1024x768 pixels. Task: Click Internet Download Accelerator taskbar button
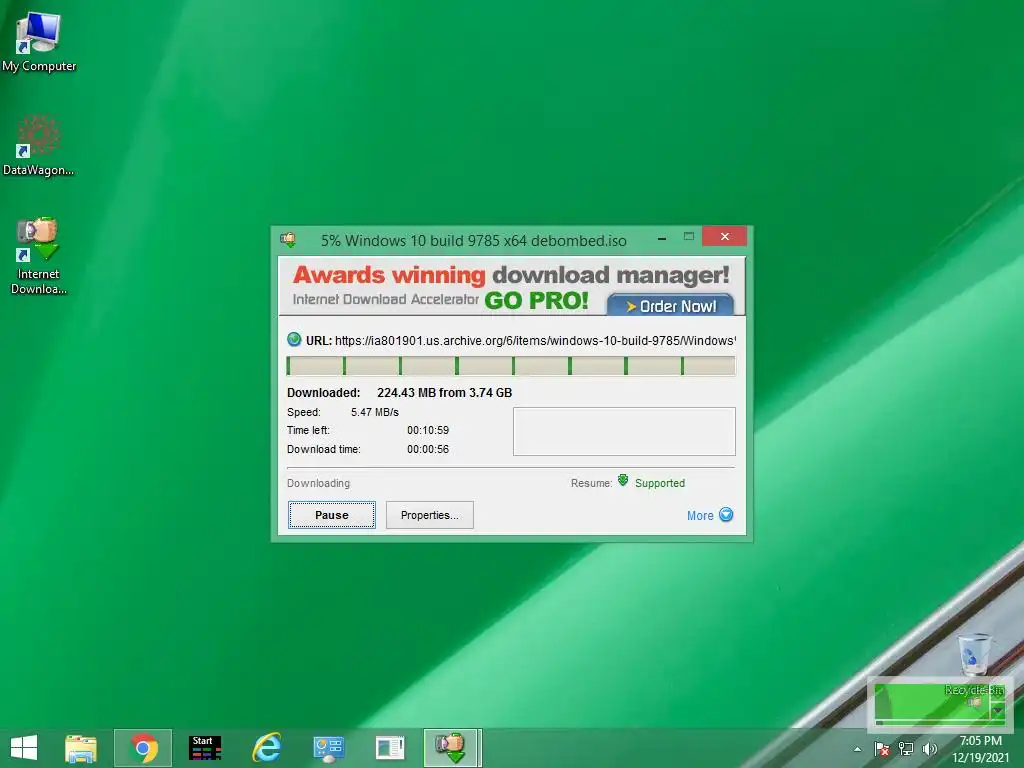point(452,748)
